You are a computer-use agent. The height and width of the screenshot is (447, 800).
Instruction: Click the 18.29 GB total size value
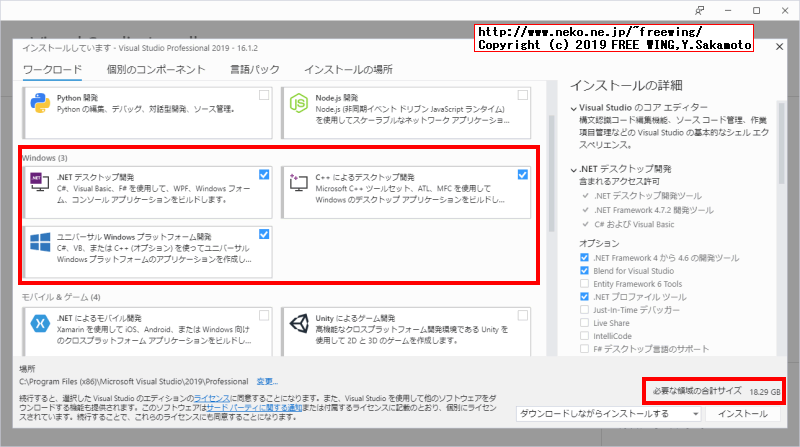[x=764, y=392]
